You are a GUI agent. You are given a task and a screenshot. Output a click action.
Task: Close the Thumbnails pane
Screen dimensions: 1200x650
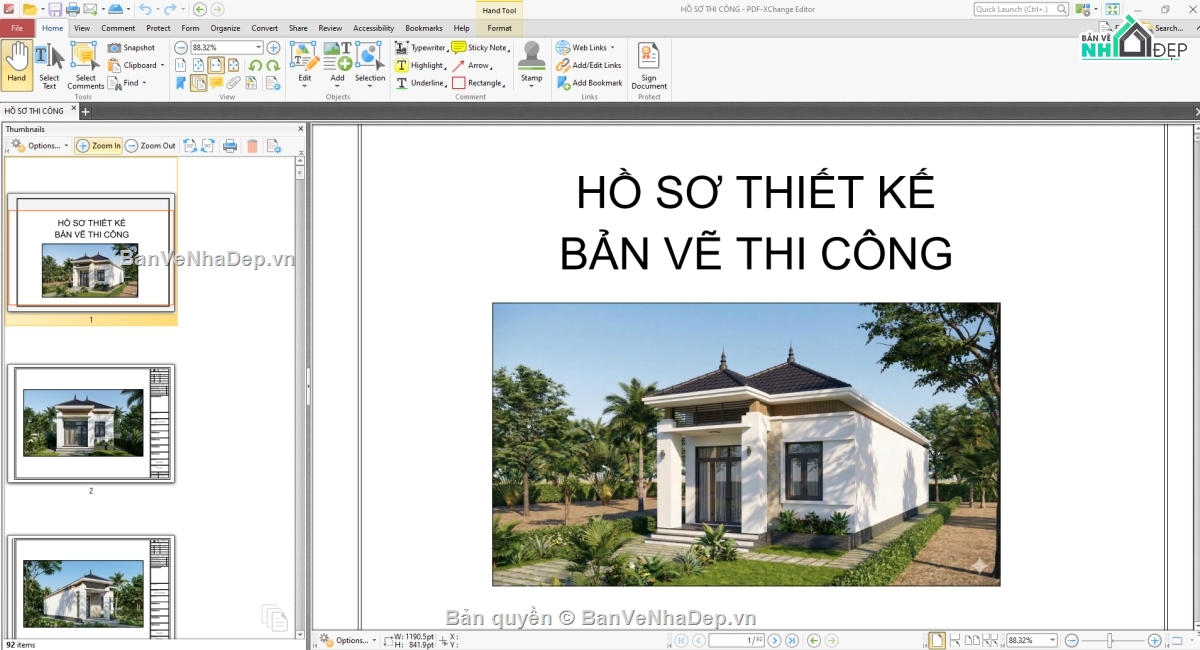pyautogui.click(x=299, y=129)
